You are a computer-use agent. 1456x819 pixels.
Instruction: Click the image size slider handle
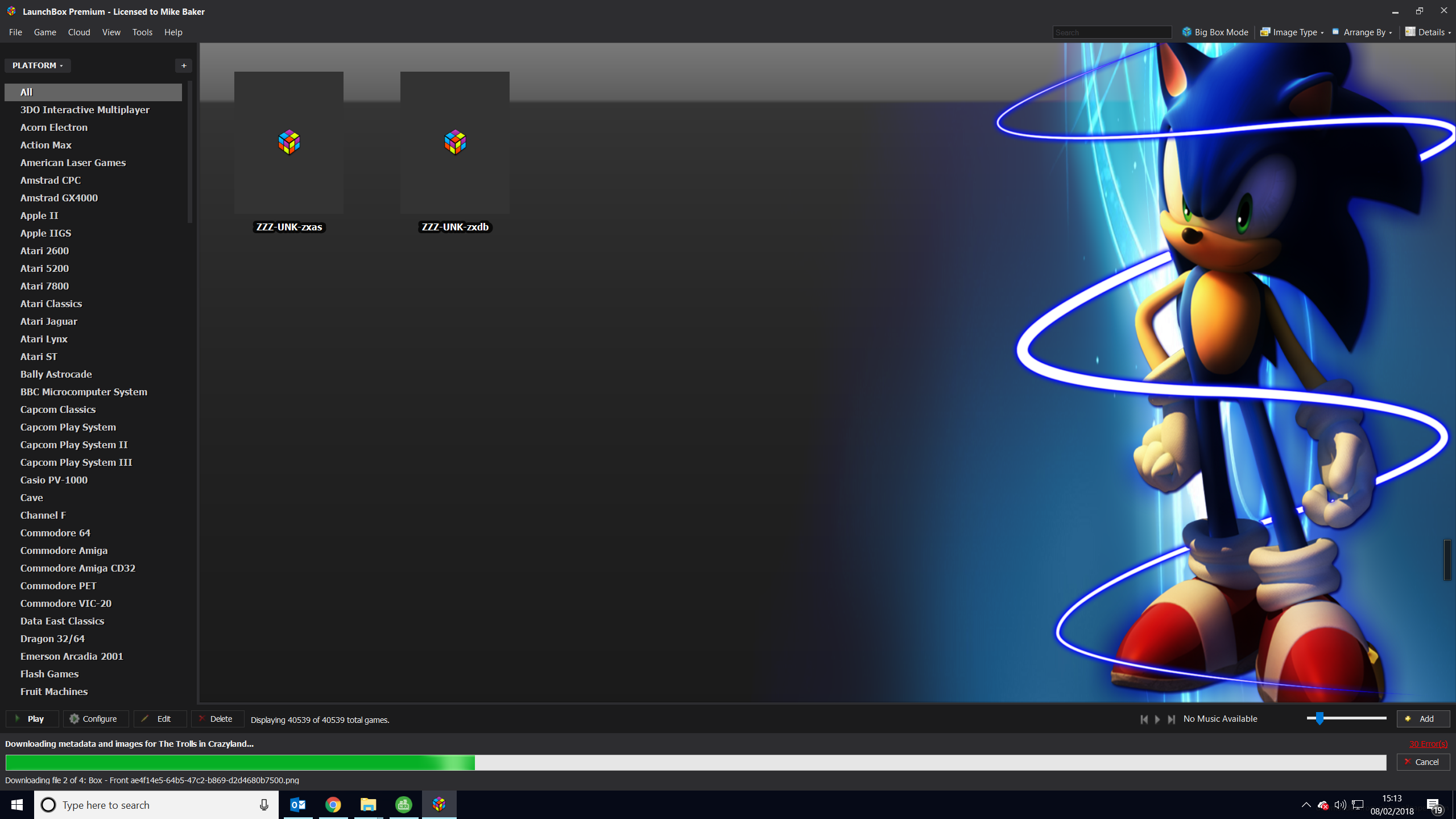click(1319, 718)
